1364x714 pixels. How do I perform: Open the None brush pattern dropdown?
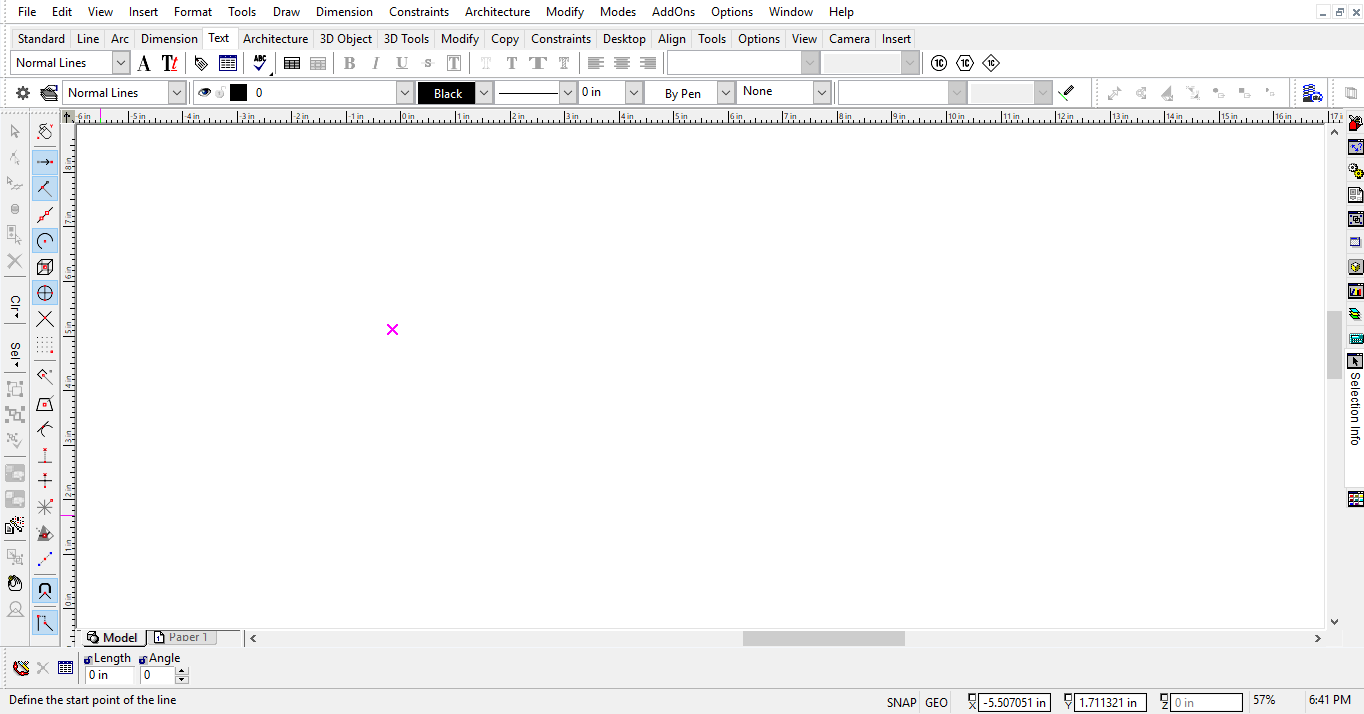(x=822, y=93)
